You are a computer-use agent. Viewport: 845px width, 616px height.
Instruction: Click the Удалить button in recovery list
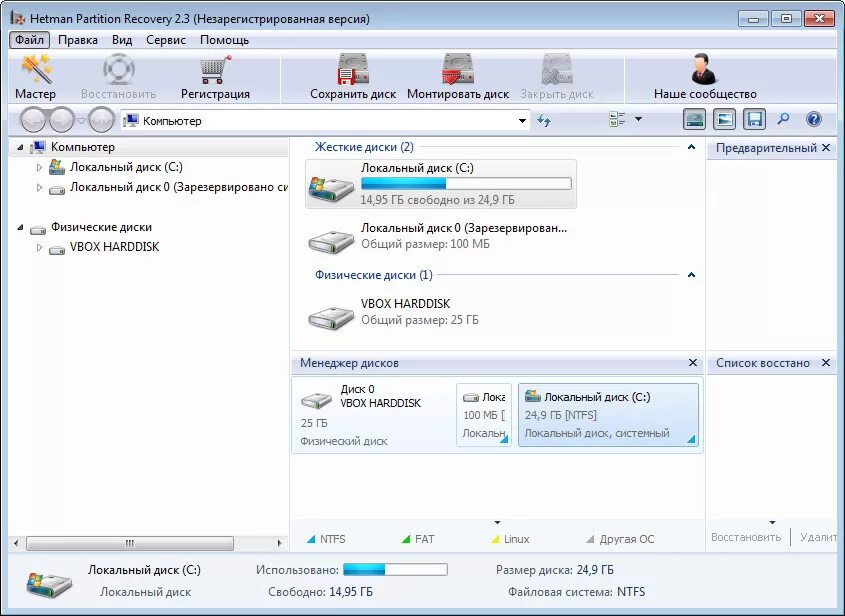pyautogui.click(x=819, y=537)
